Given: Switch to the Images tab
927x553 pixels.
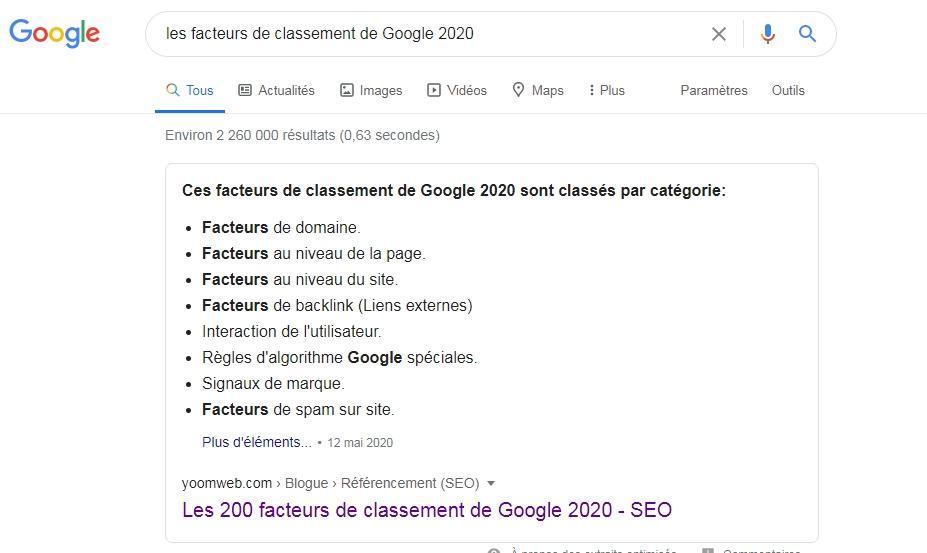Looking at the screenshot, I should (371, 90).
